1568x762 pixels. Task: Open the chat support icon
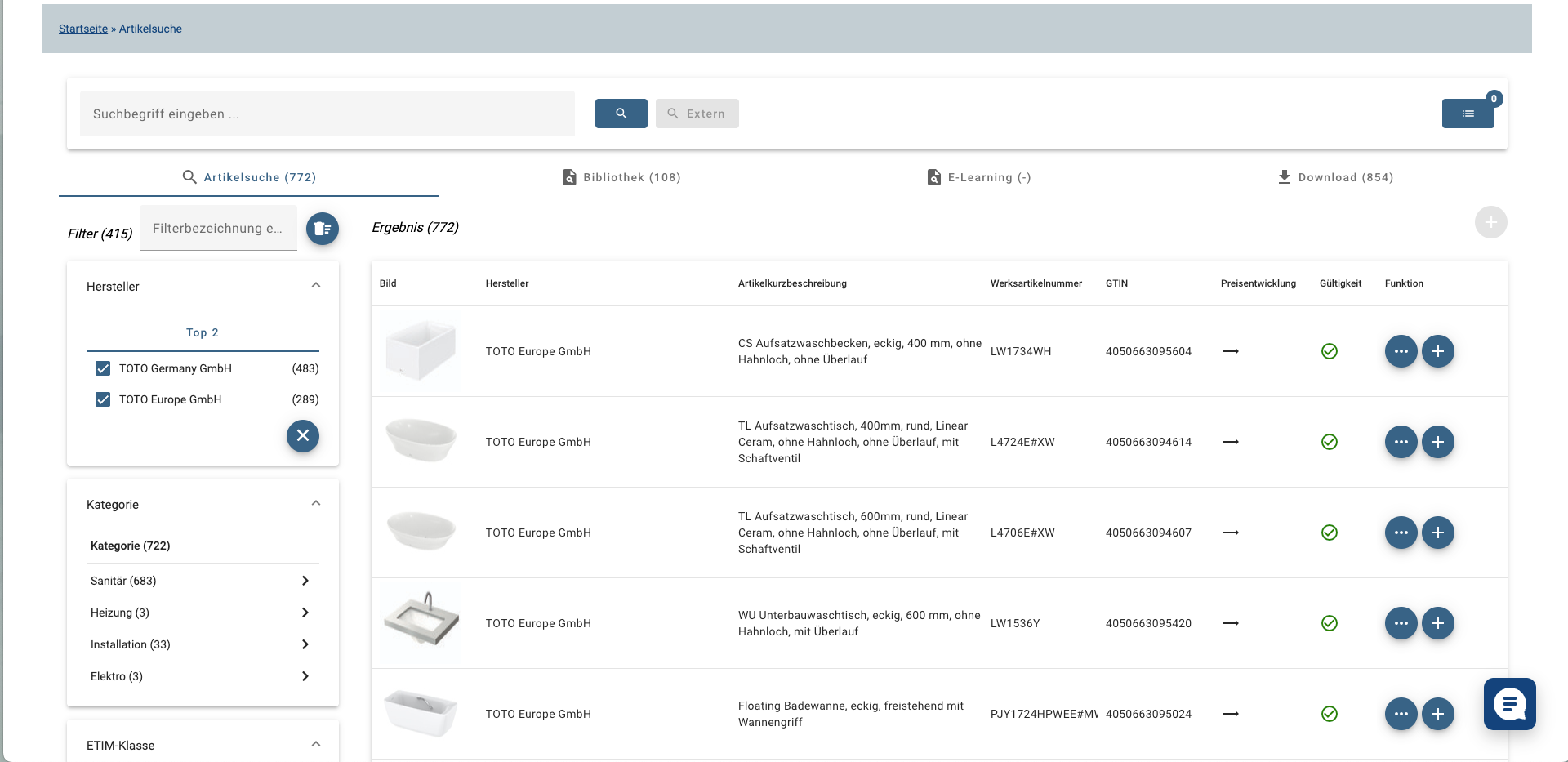(1509, 703)
